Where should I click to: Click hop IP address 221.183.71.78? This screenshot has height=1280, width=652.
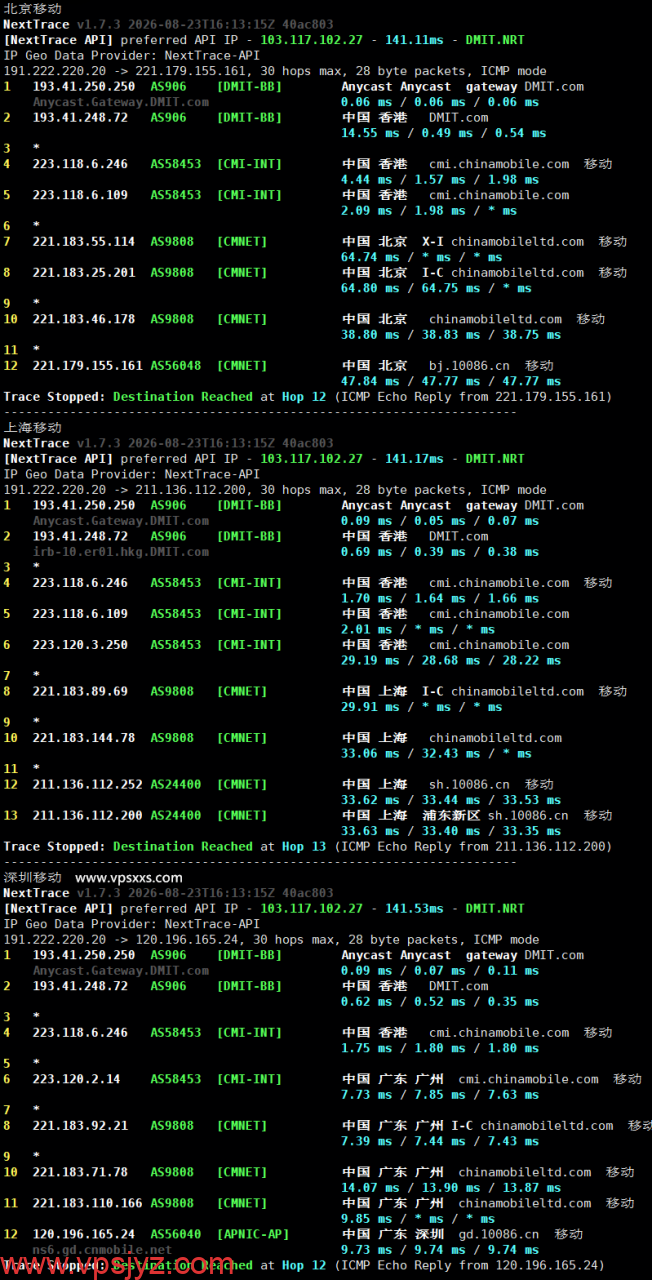coord(80,1173)
